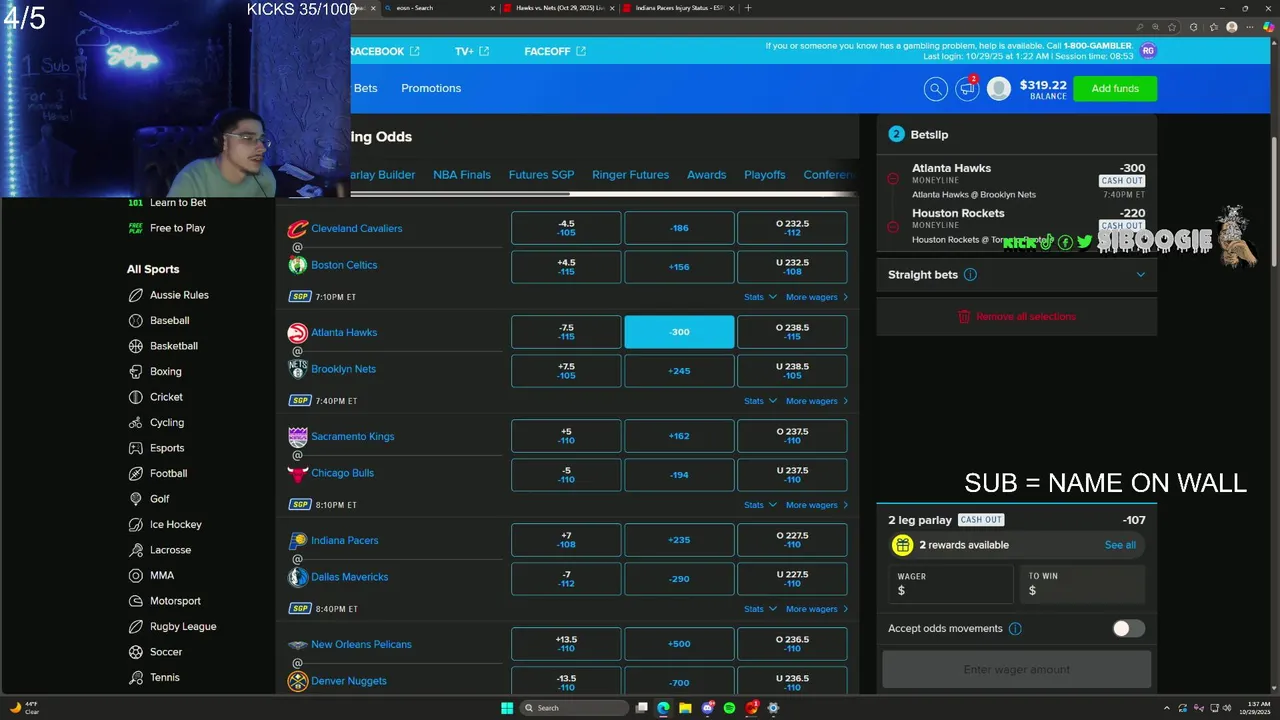Select Chicago Bulls -5 spread
The width and height of the screenshot is (1280, 720).
566,475
